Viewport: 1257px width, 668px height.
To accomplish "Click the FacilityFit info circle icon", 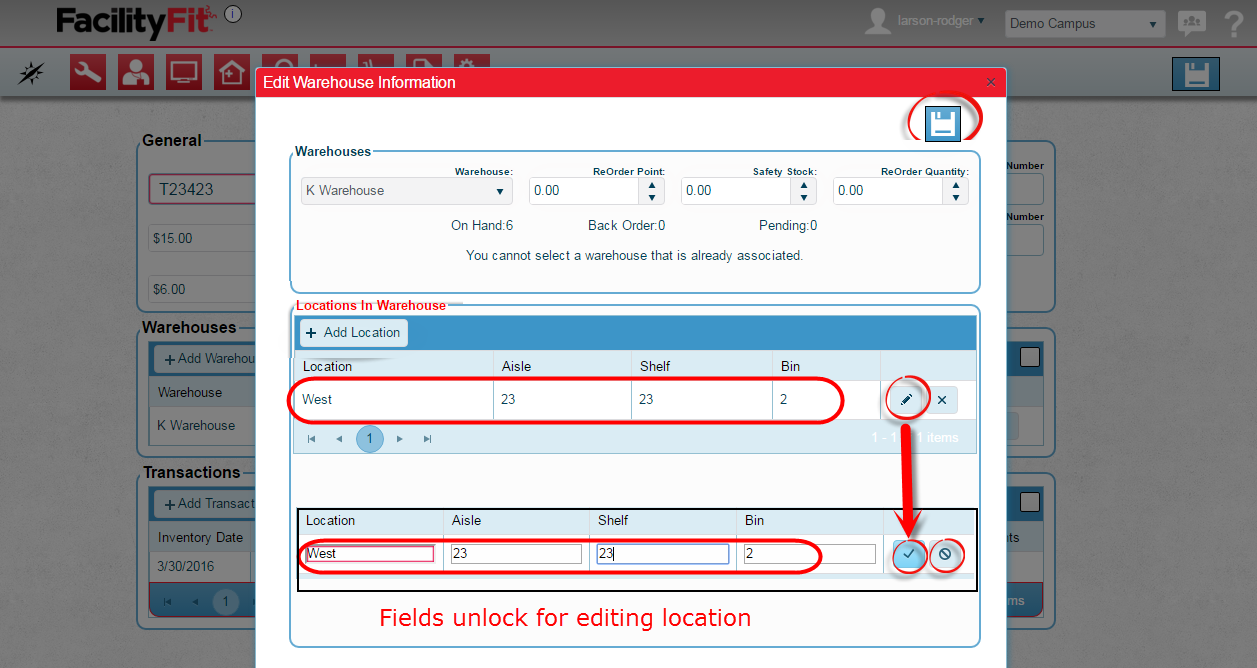I will point(232,14).
